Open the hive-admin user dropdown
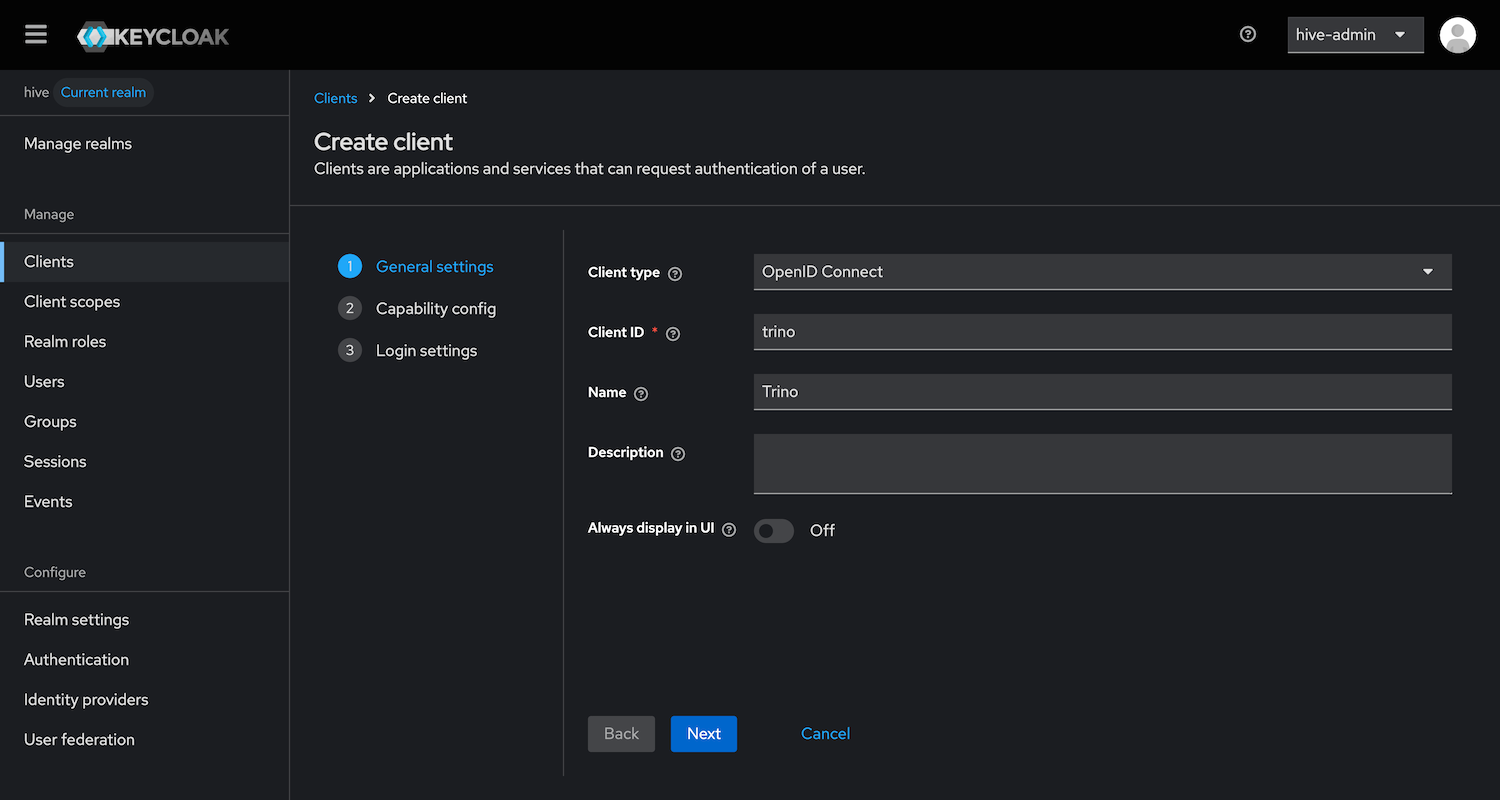Screen dimensions: 1500x800 point(1354,35)
